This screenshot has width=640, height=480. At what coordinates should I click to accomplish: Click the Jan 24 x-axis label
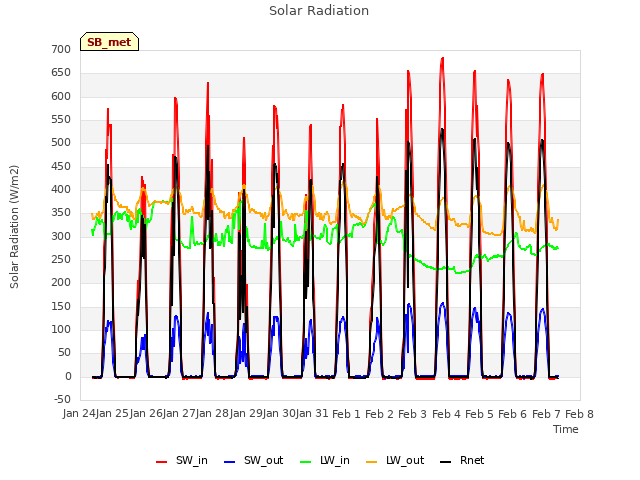[x=79, y=413]
